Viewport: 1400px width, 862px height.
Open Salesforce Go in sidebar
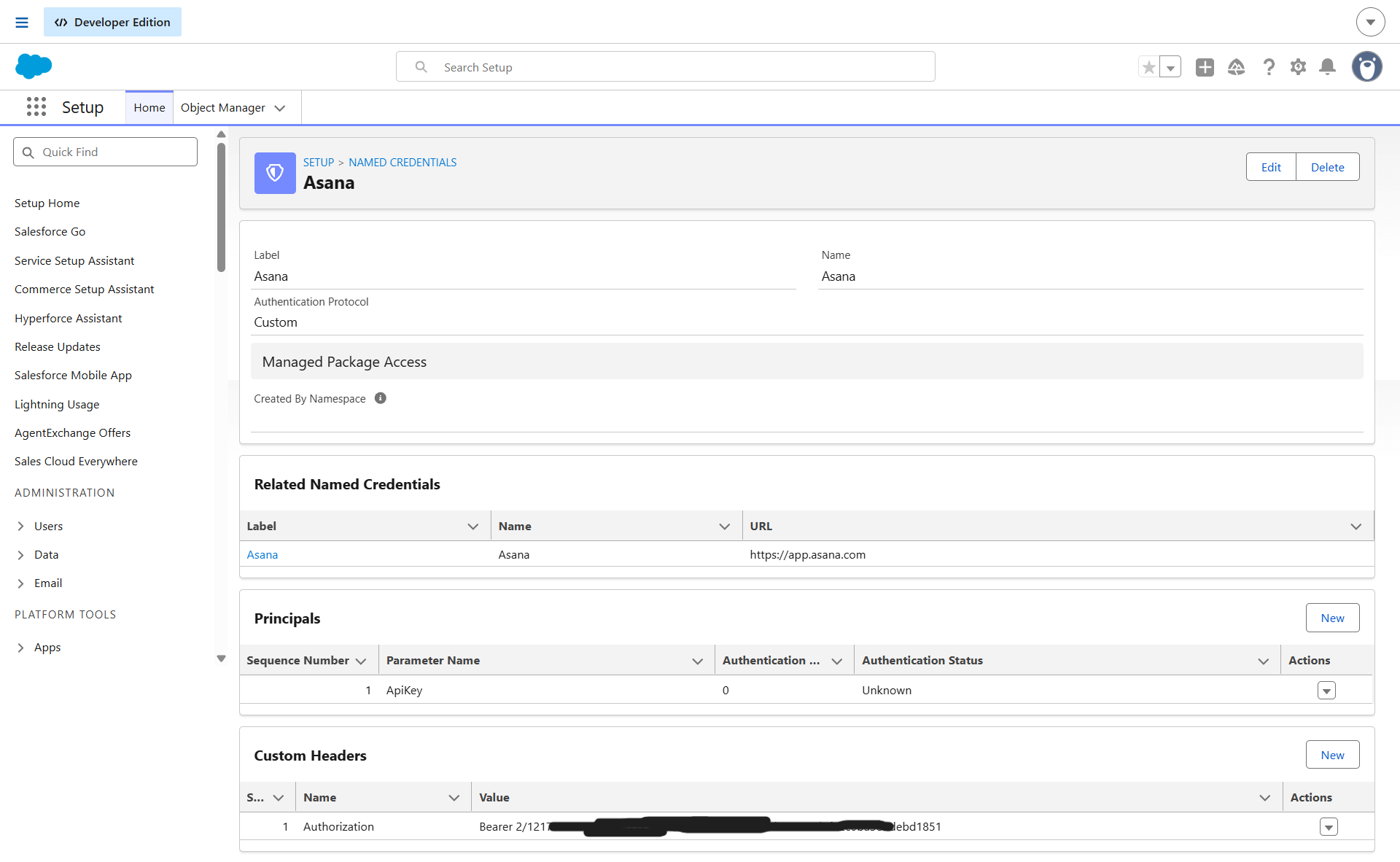[x=50, y=231]
